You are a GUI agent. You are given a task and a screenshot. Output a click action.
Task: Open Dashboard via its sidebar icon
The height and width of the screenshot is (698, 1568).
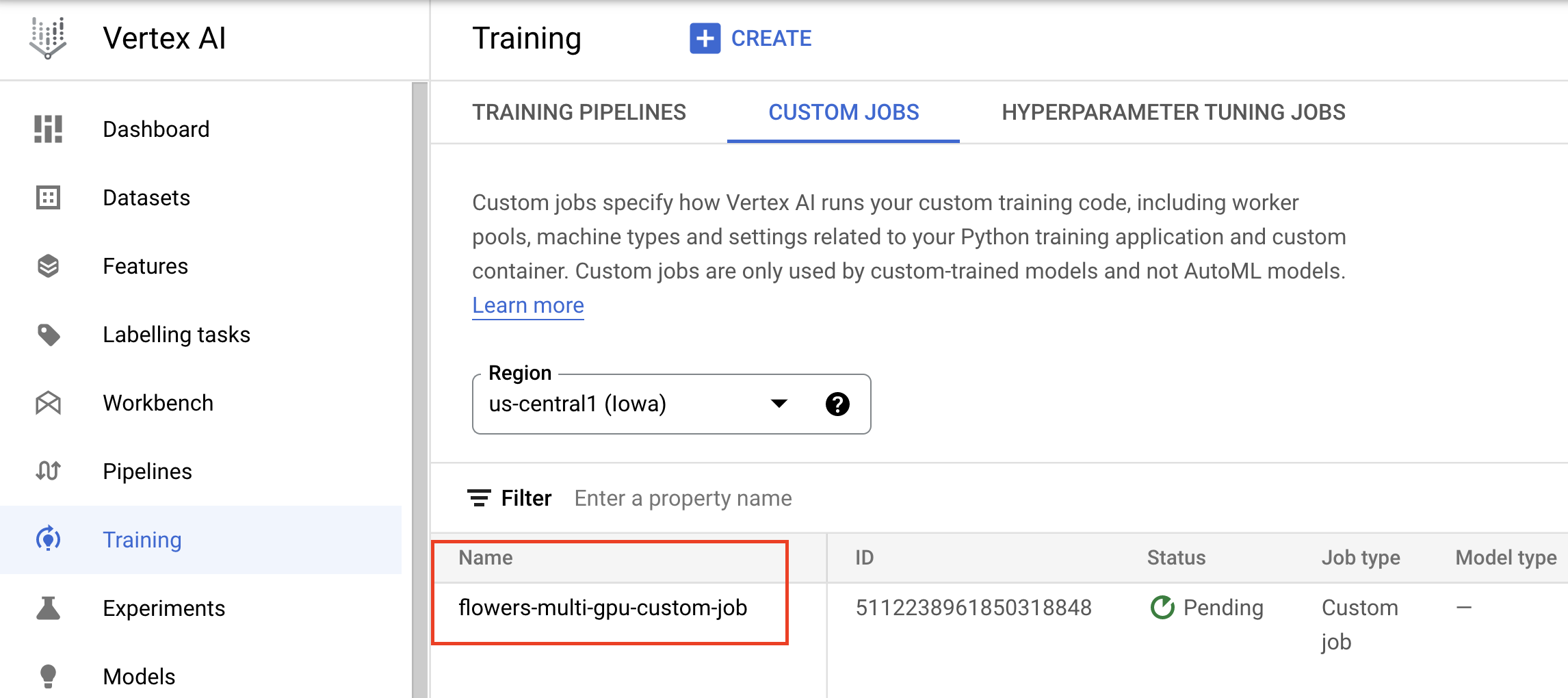pos(48,129)
